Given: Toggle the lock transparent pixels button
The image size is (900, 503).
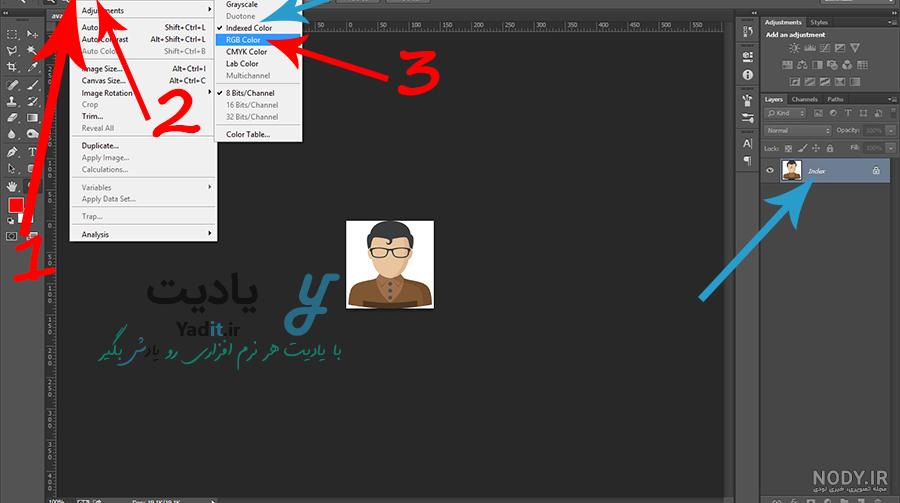Looking at the screenshot, I should (789, 148).
